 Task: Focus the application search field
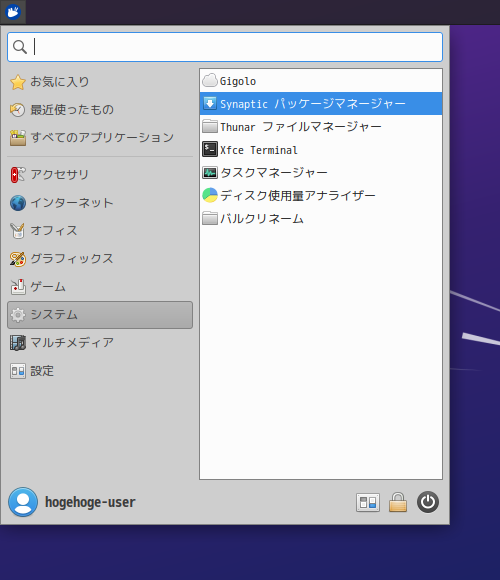tap(225, 47)
